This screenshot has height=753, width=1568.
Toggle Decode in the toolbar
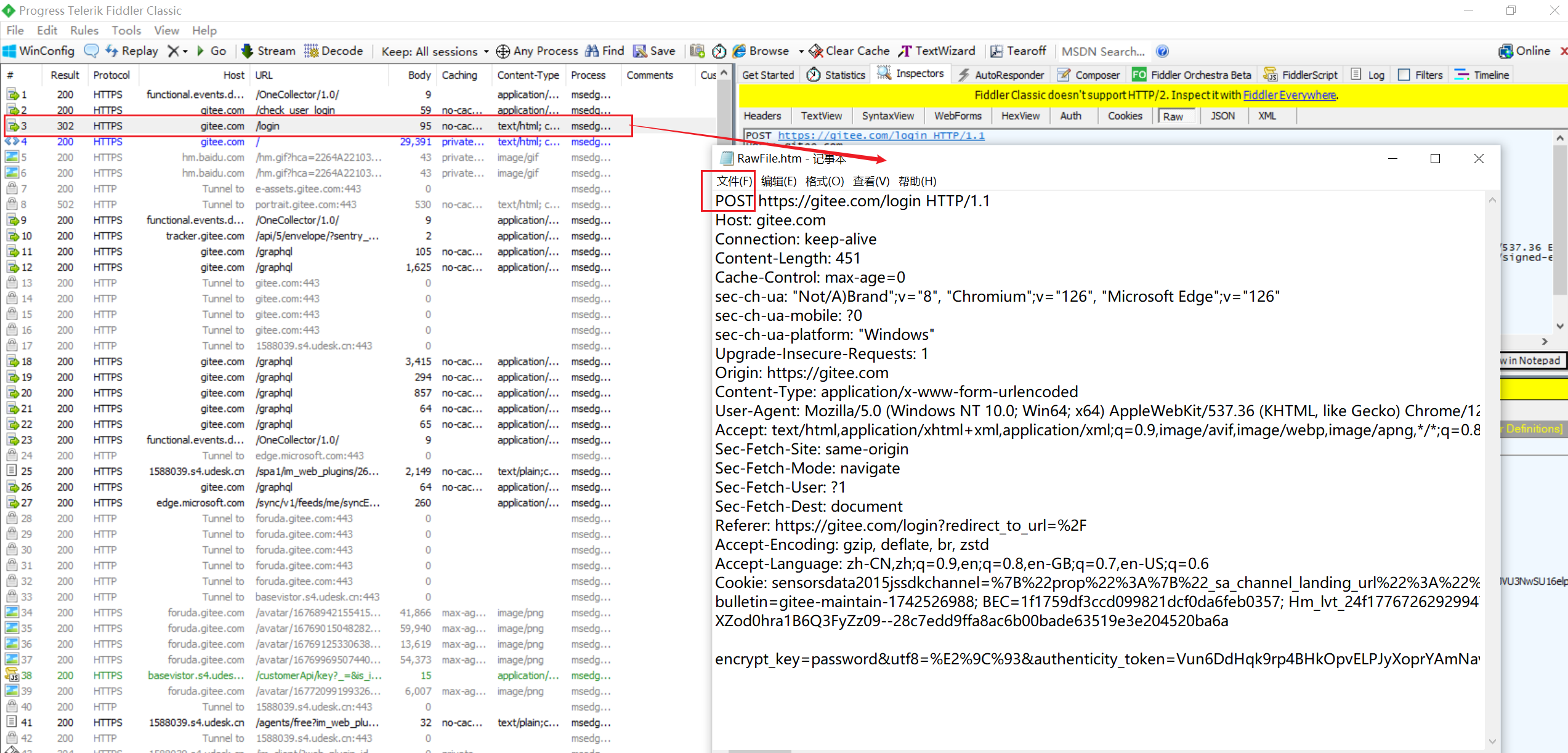(333, 51)
